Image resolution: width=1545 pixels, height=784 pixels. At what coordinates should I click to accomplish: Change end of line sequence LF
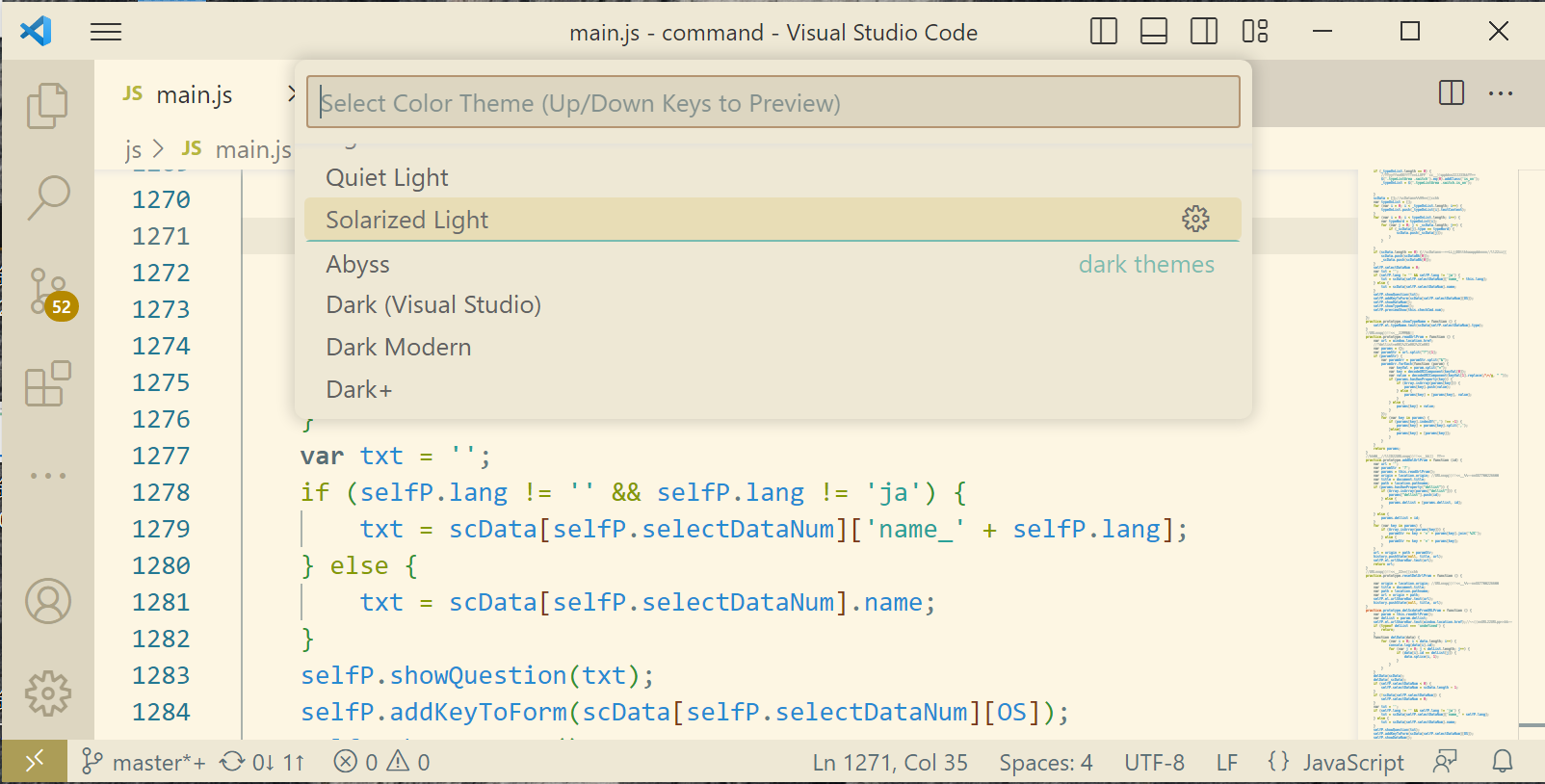(1227, 762)
